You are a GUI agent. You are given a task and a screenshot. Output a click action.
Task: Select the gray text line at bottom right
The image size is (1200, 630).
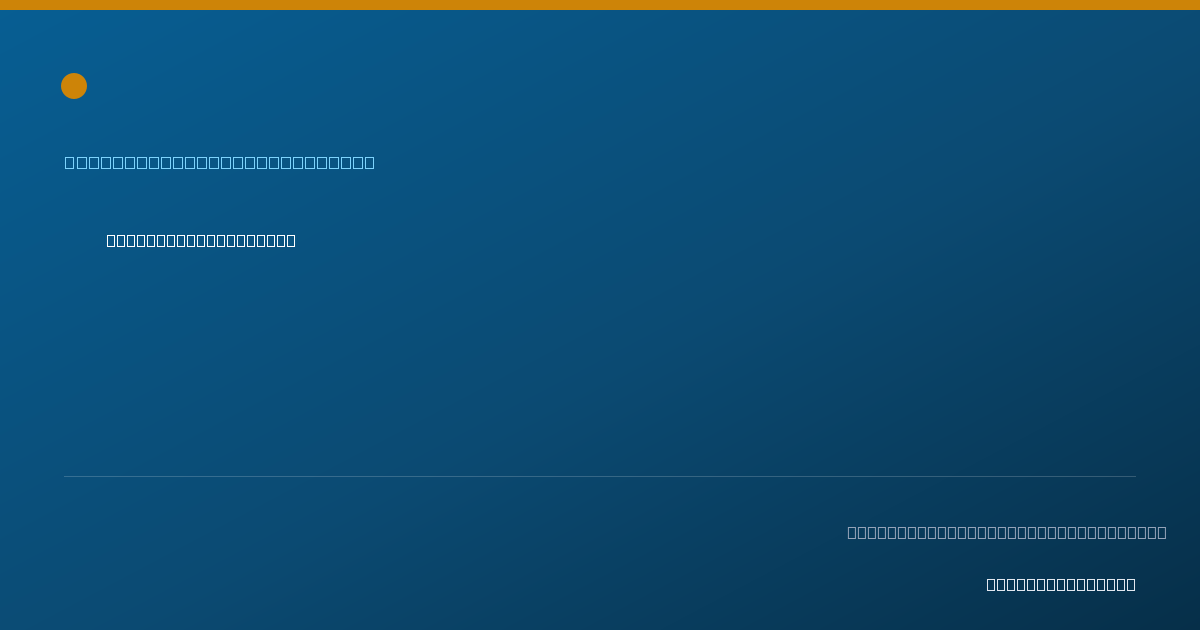tap(1007, 532)
